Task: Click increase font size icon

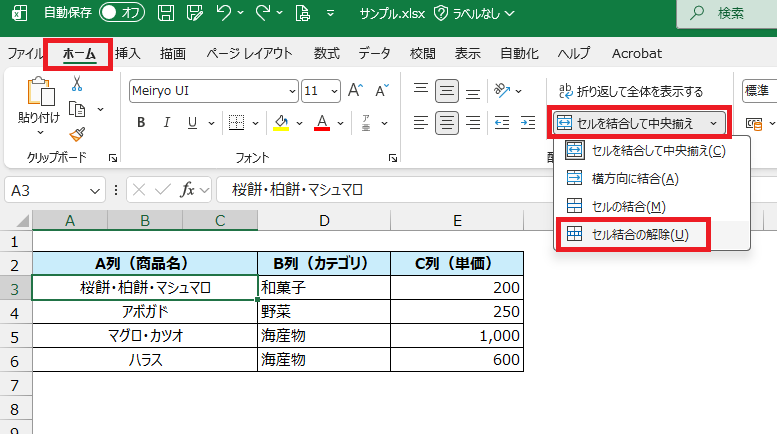Action: [x=355, y=90]
